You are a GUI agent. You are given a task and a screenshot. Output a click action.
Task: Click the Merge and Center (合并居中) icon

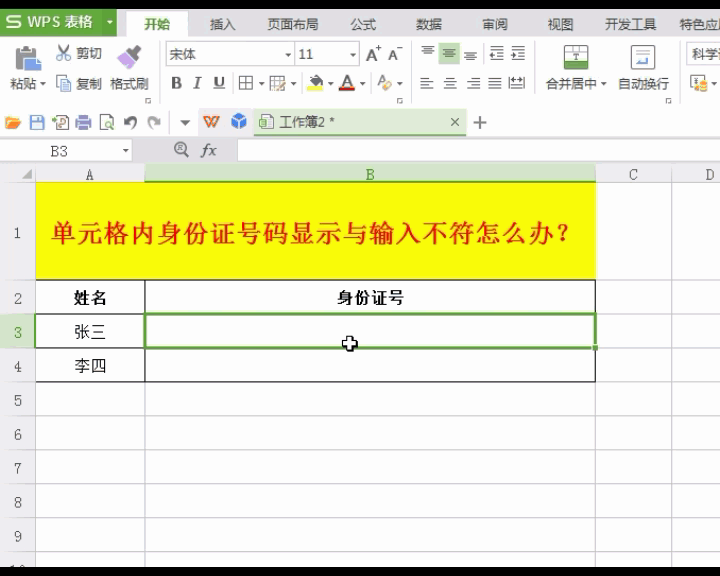[x=576, y=57]
